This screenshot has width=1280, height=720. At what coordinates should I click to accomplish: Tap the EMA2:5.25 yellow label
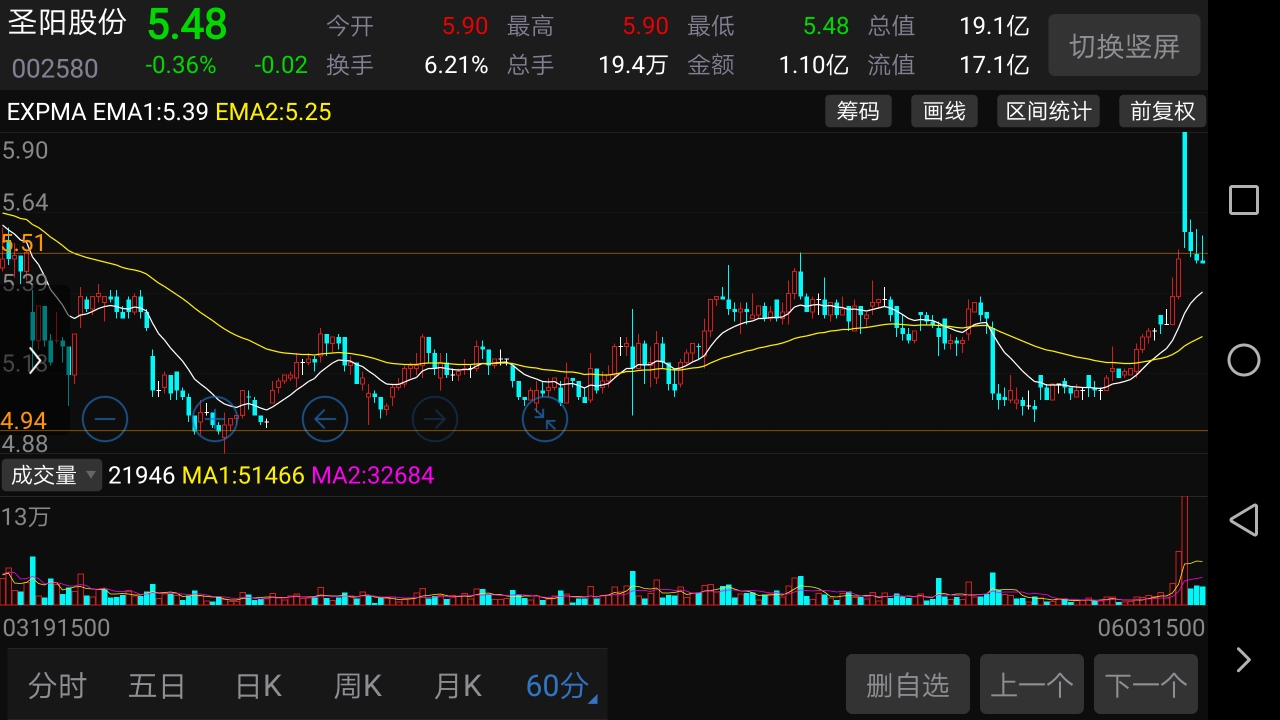274,112
